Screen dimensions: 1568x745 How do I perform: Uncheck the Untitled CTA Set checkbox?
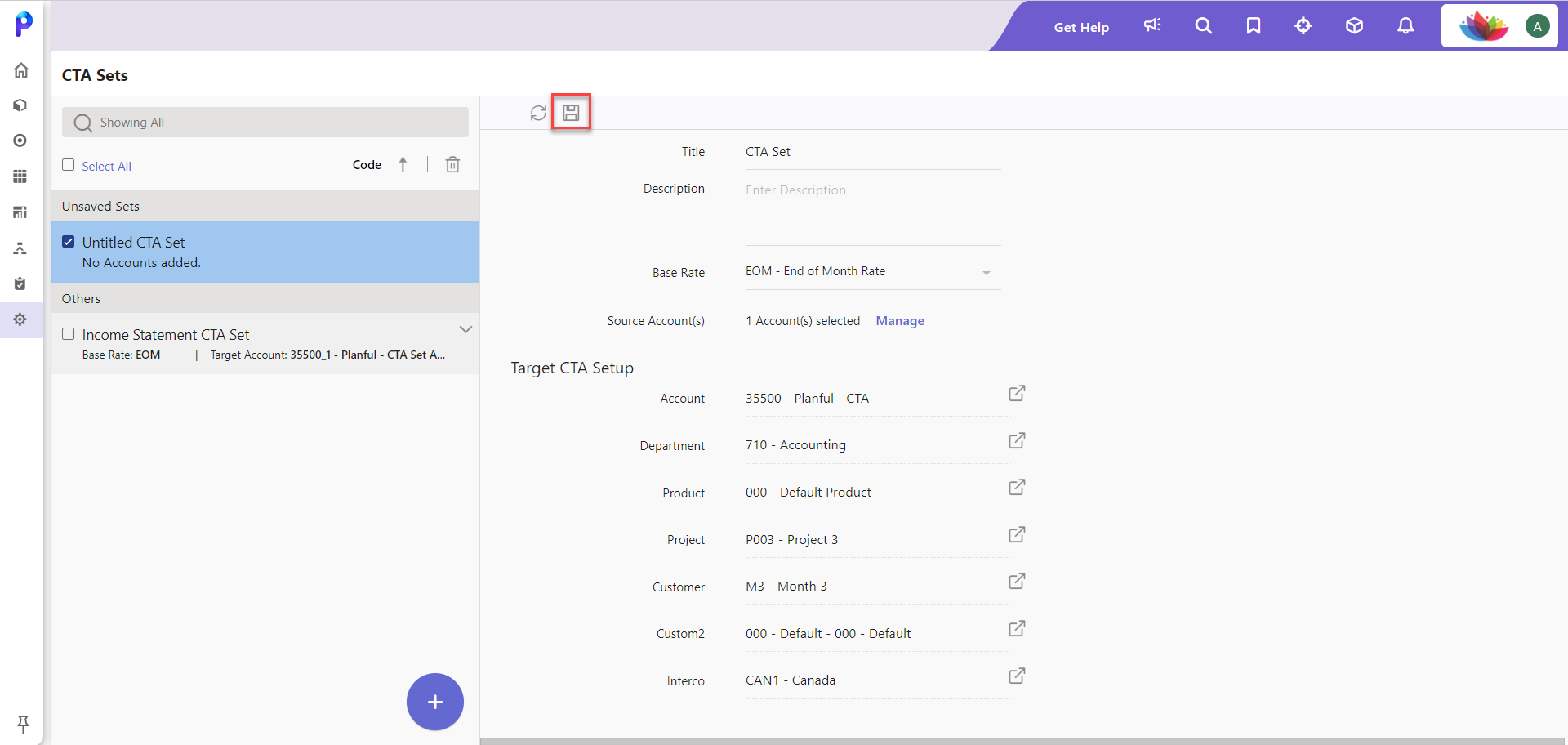tap(69, 242)
